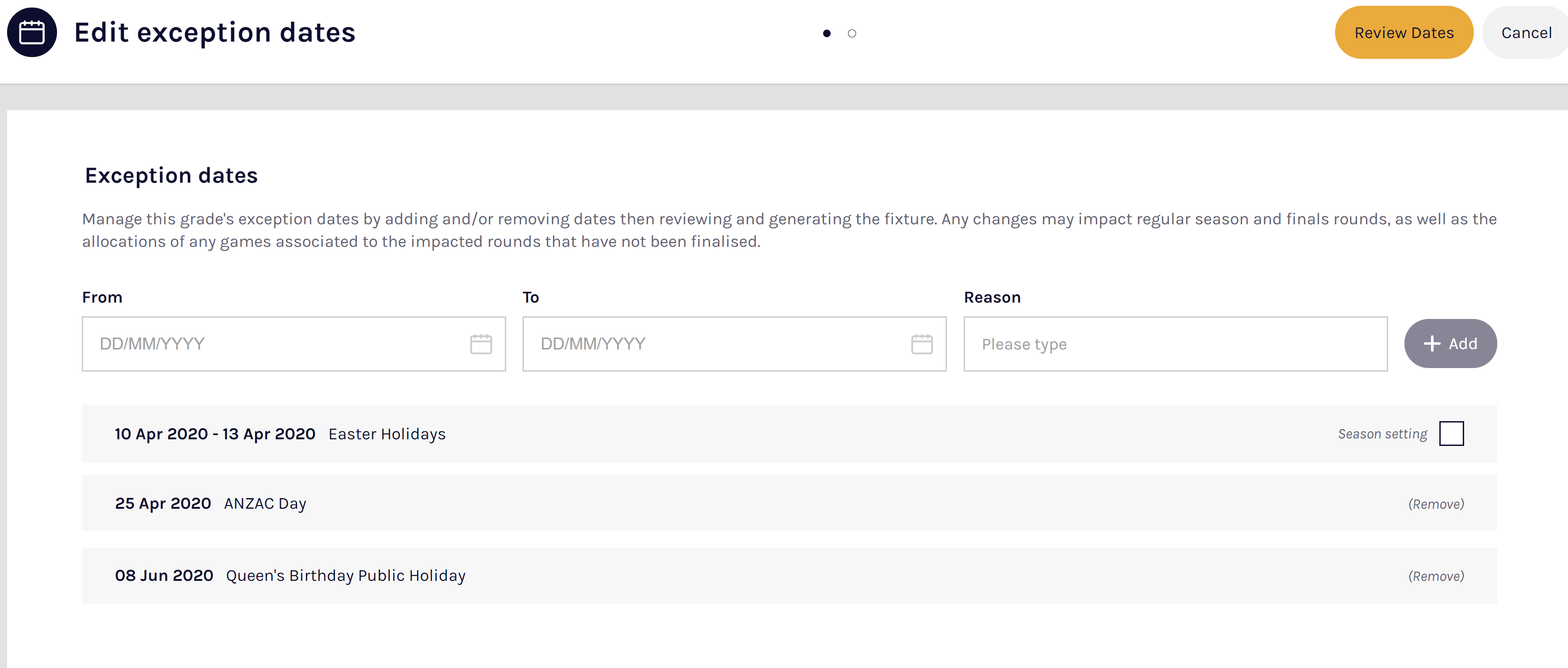This screenshot has height=668, width=1568.
Task: Go to second step hollow dot indicator
Action: tap(851, 34)
